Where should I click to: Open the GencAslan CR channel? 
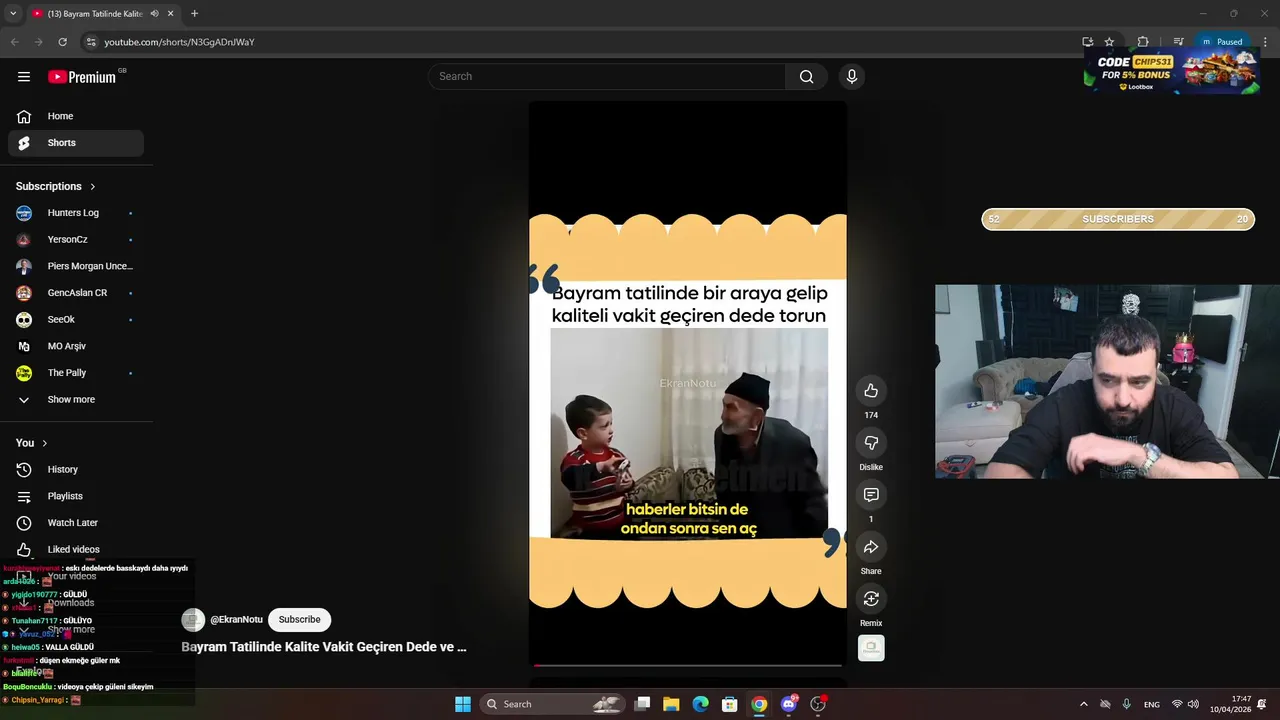[x=76, y=293]
